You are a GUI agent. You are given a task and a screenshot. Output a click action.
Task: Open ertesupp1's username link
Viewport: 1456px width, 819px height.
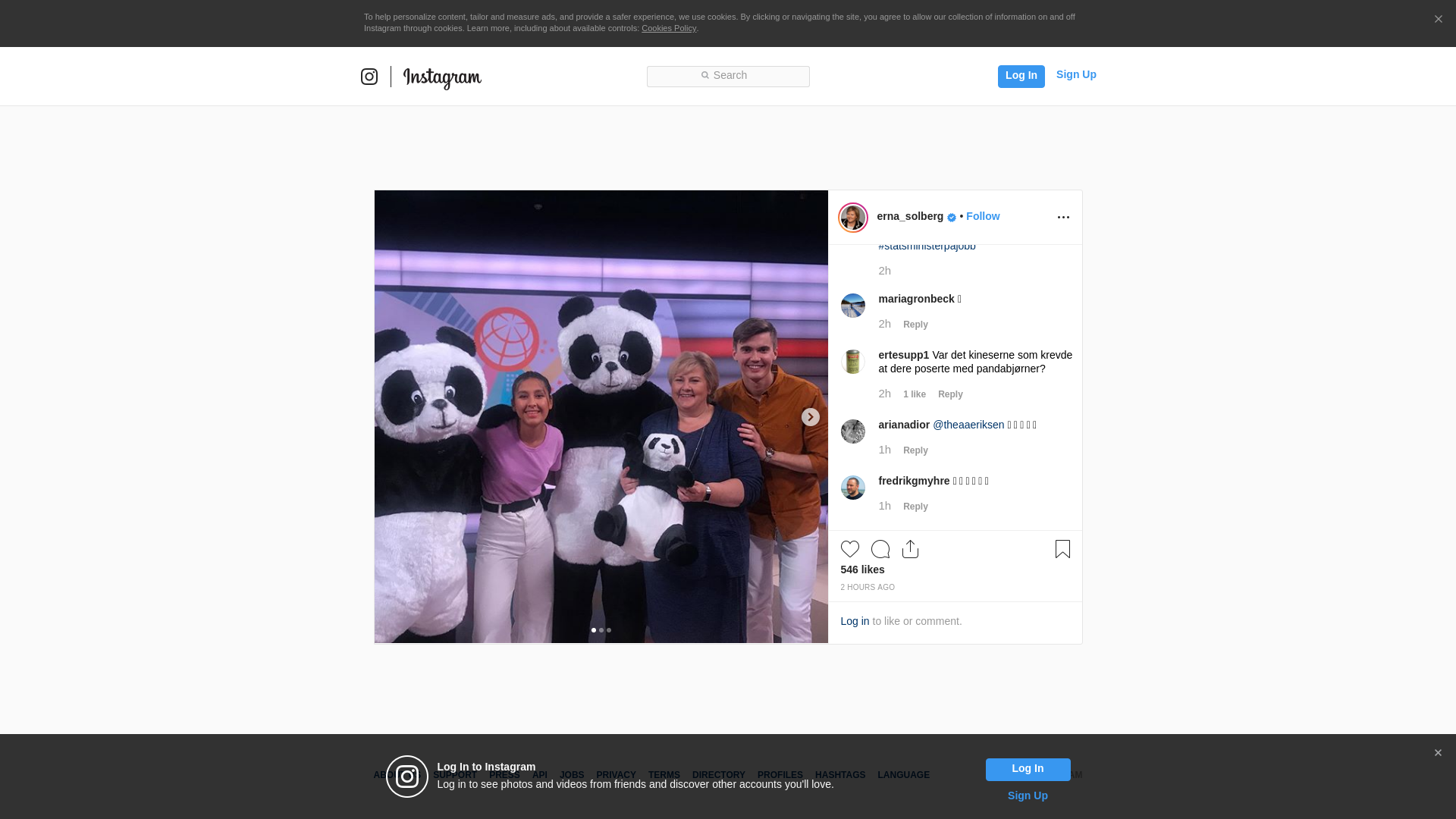pyautogui.click(x=903, y=355)
